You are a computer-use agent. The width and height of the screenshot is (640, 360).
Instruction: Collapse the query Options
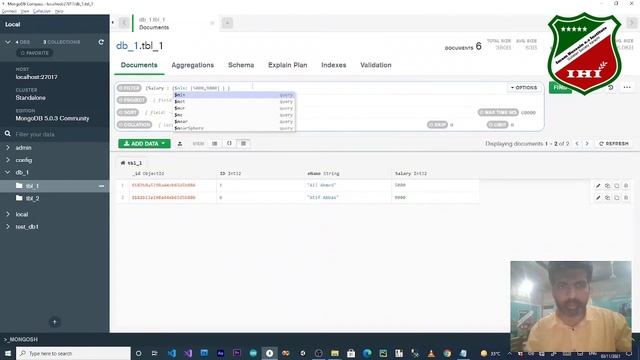[524, 88]
